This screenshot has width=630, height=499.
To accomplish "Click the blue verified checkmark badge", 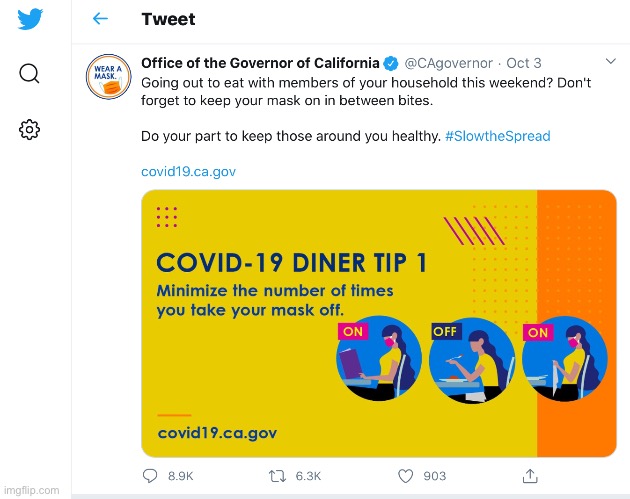I will [x=392, y=63].
